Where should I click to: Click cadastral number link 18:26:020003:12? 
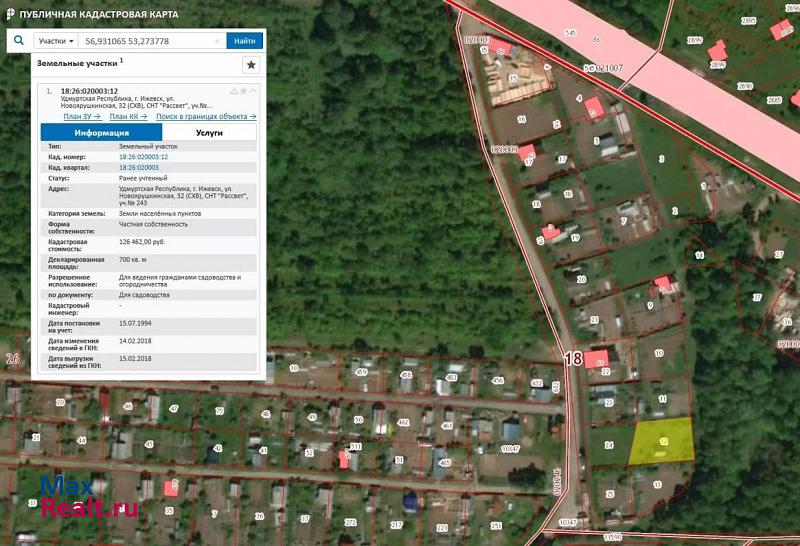pos(143,157)
